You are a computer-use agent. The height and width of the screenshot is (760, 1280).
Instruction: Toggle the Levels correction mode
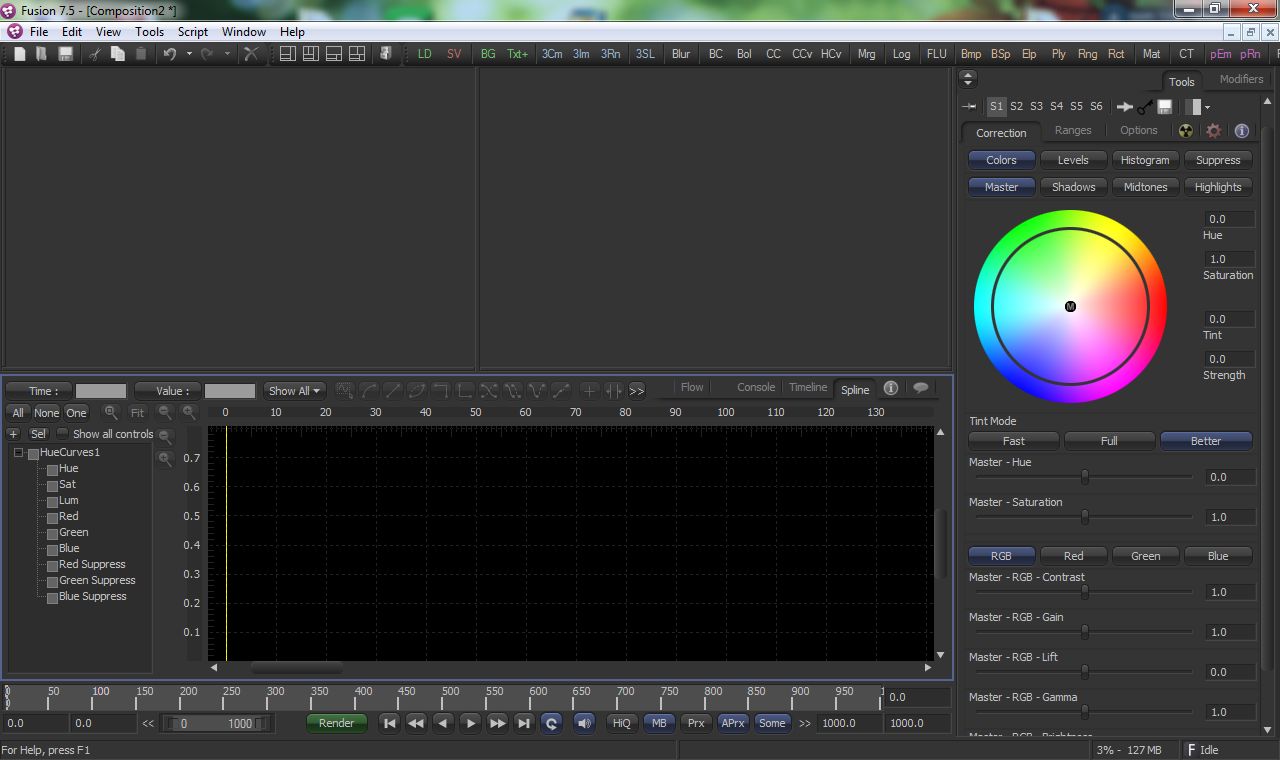coord(1073,160)
